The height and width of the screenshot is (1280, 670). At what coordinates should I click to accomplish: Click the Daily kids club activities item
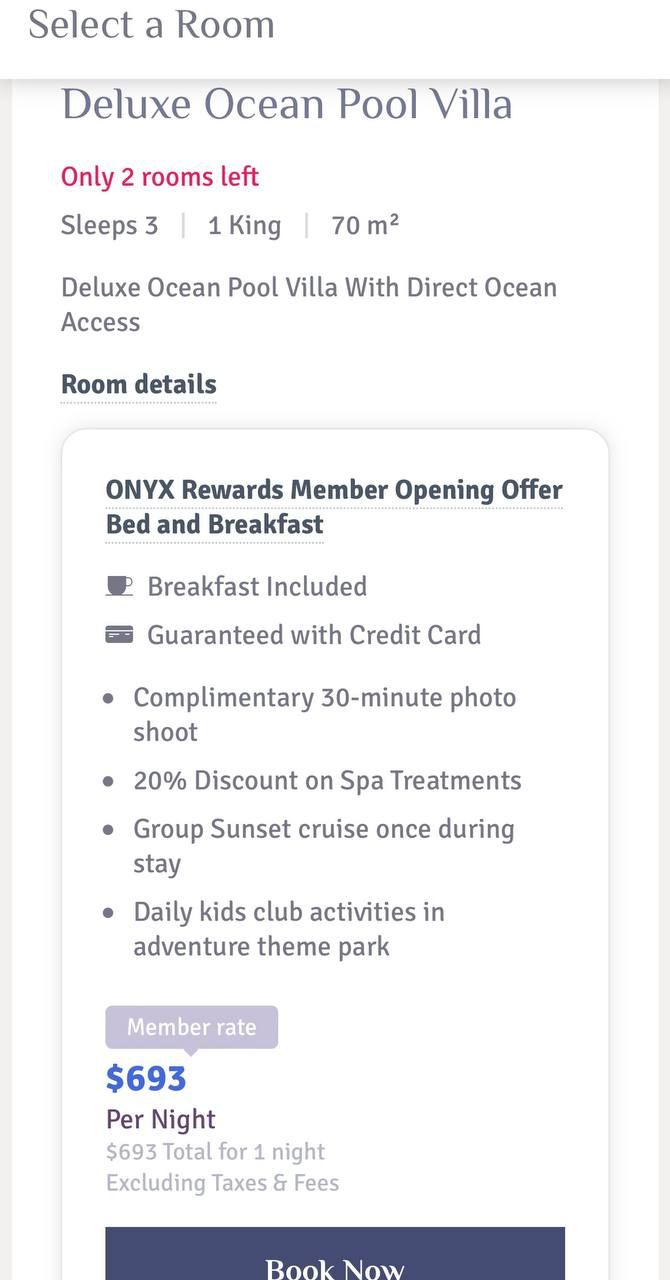point(289,929)
